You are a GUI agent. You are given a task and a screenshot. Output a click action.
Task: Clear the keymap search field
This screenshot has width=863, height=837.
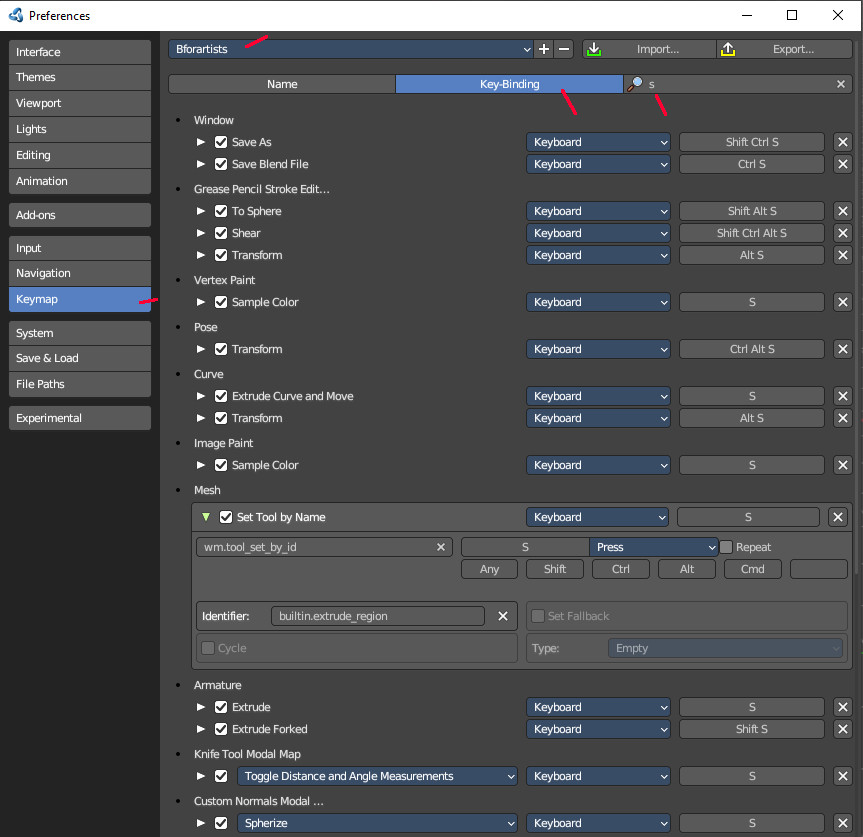pyautogui.click(x=840, y=84)
